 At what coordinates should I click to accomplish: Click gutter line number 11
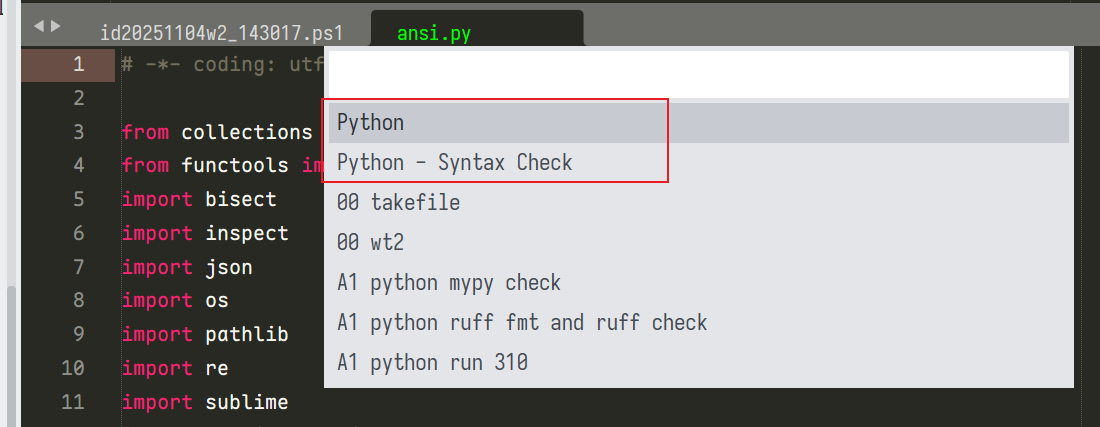(73, 402)
